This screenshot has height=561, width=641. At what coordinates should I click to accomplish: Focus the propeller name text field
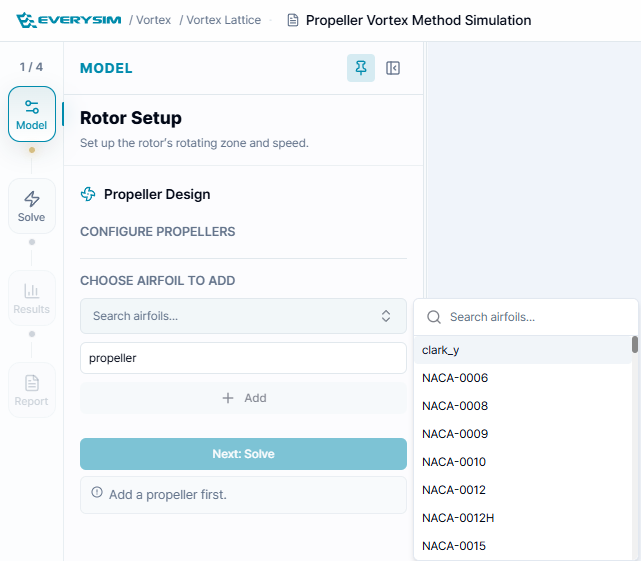[x=243, y=358]
